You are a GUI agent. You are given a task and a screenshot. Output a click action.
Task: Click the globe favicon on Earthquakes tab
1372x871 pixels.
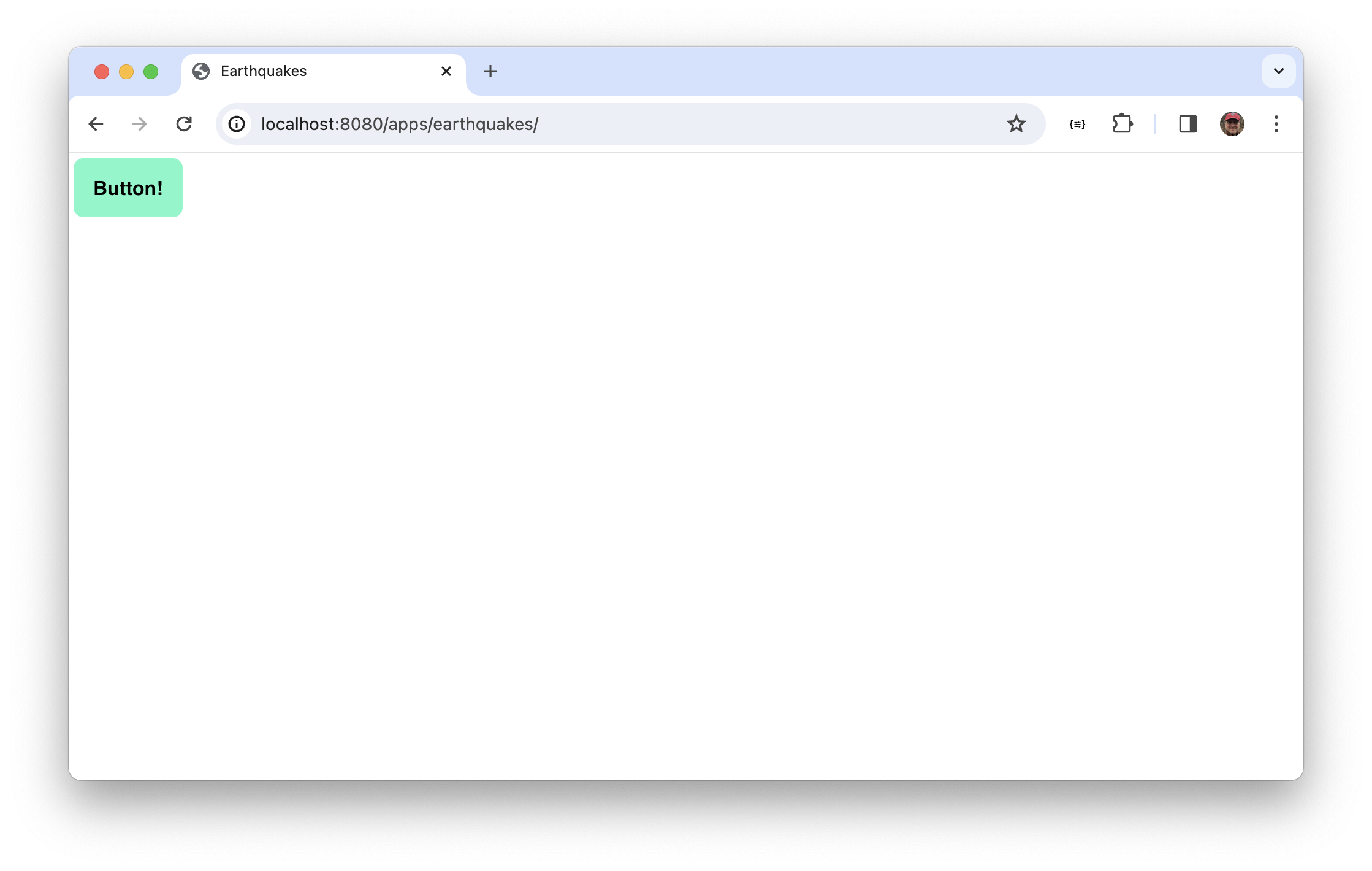tap(201, 71)
